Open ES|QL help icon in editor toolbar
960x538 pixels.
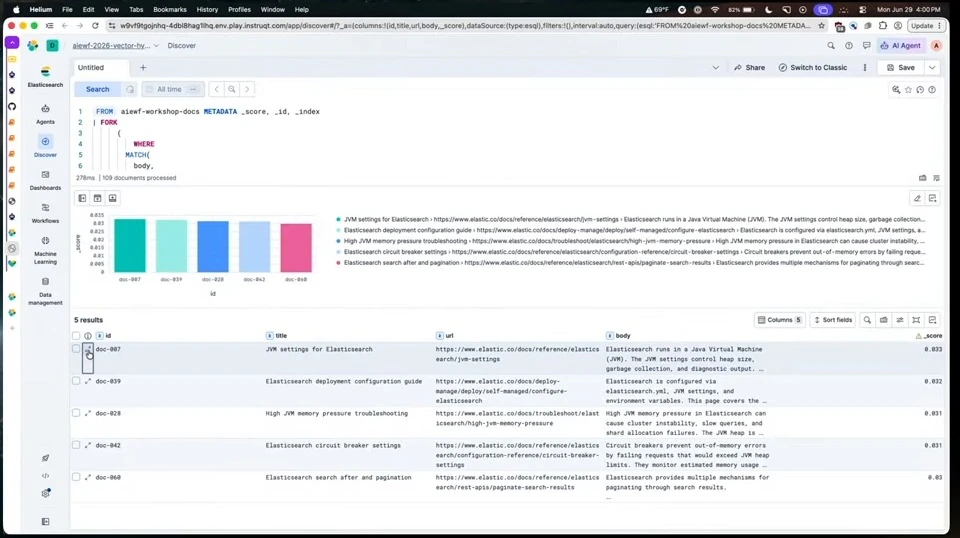coord(932,89)
